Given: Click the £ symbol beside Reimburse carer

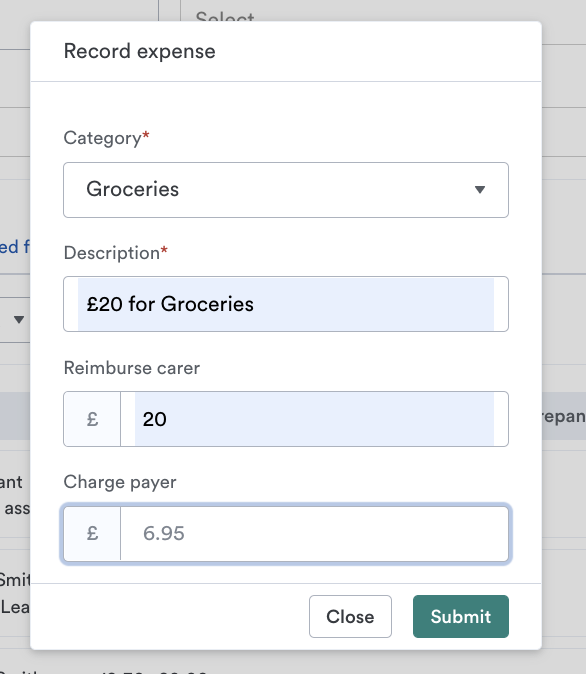Looking at the screenshot, I should tap(92, 419).
